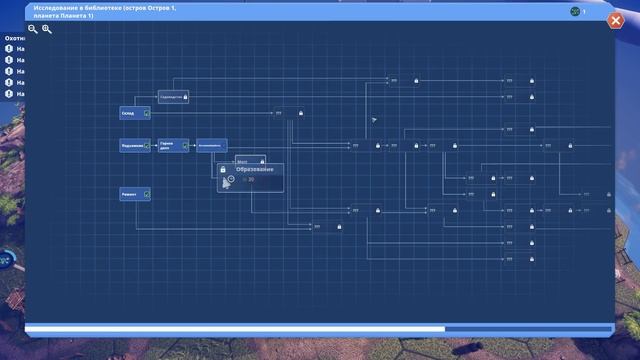Click the lock icon on Садоводство
Image resolution: width=640 pixels, height=360 pixels.
185,97
